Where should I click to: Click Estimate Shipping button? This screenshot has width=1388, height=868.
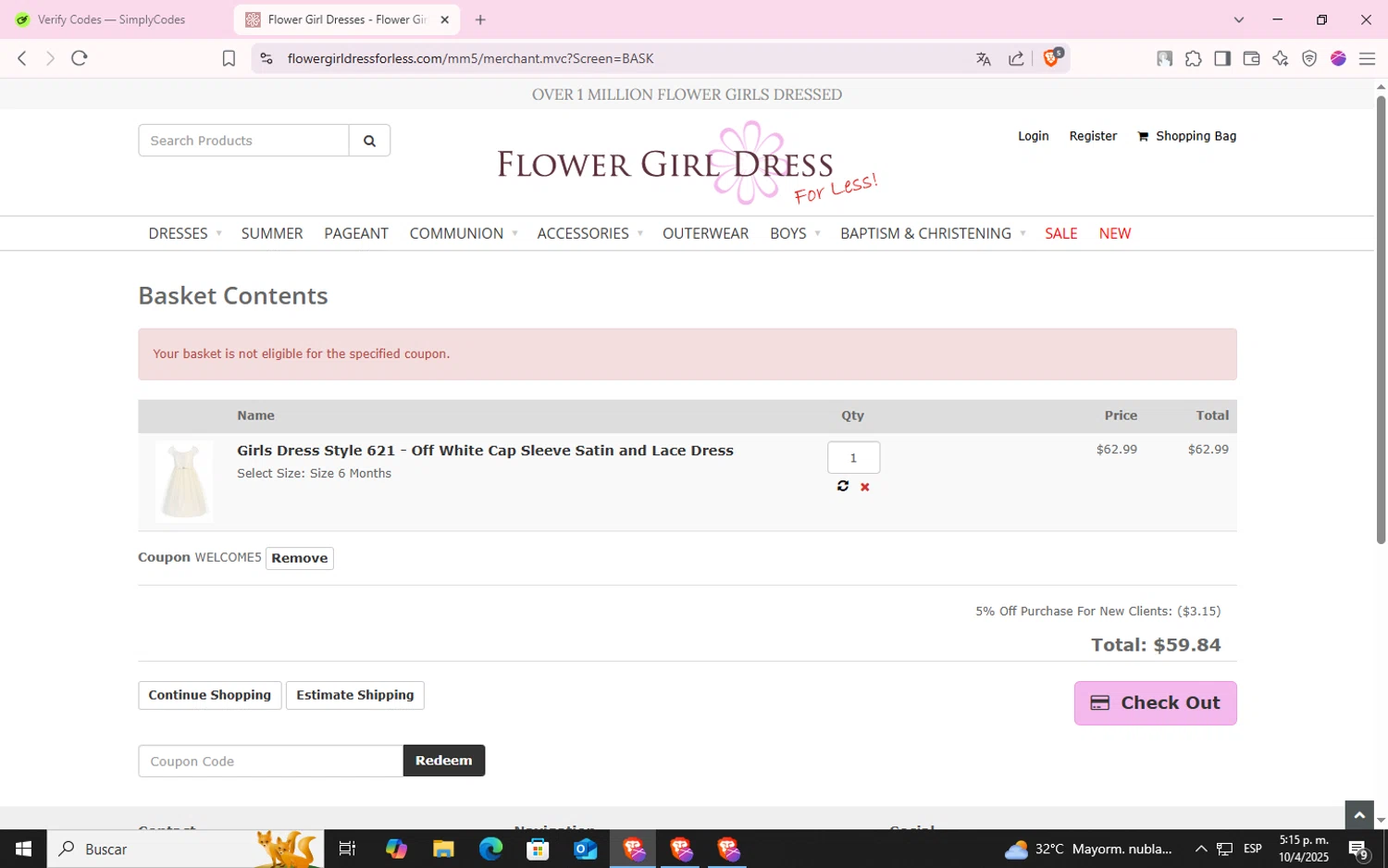point(355,695)
